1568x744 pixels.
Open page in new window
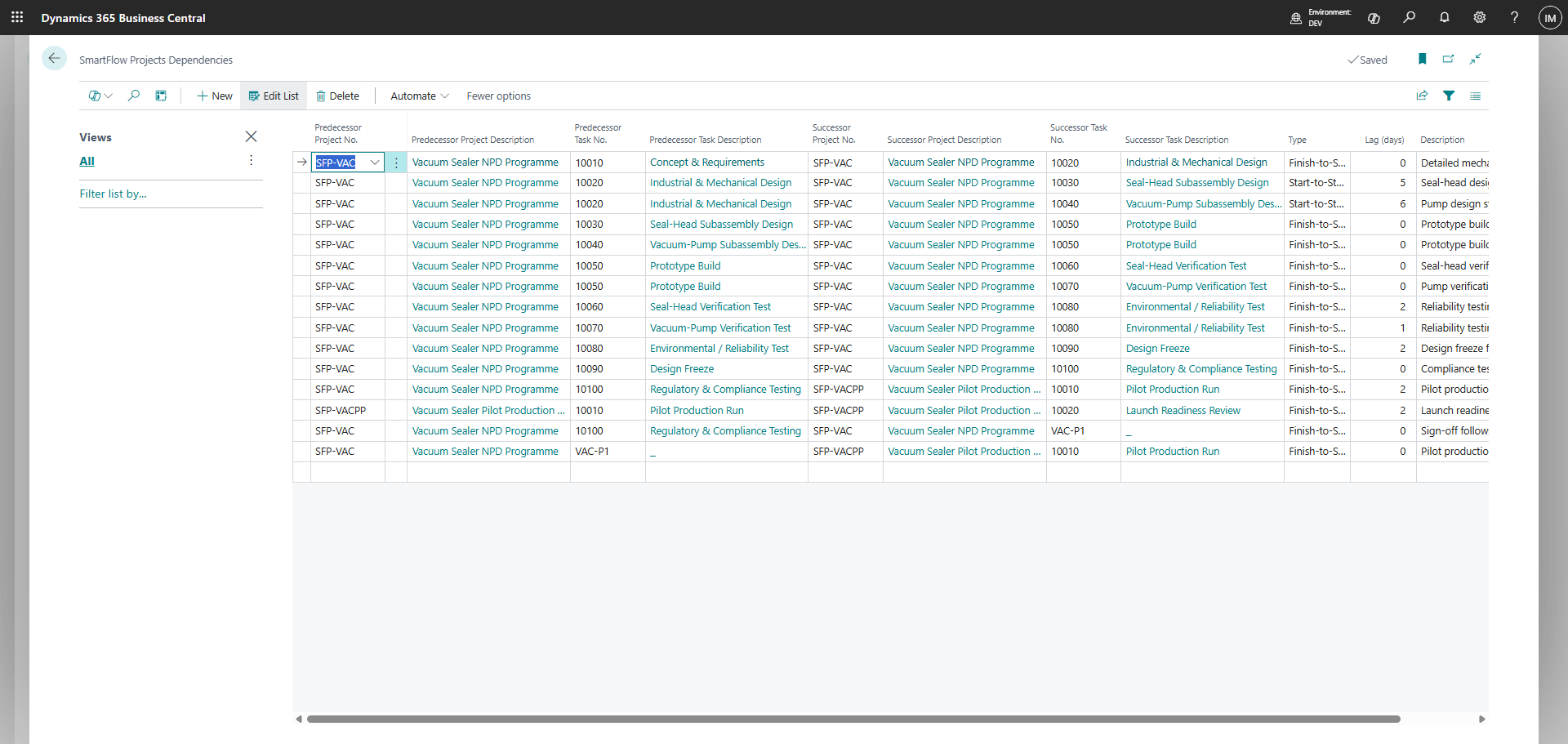click(x=1448, y=59)
